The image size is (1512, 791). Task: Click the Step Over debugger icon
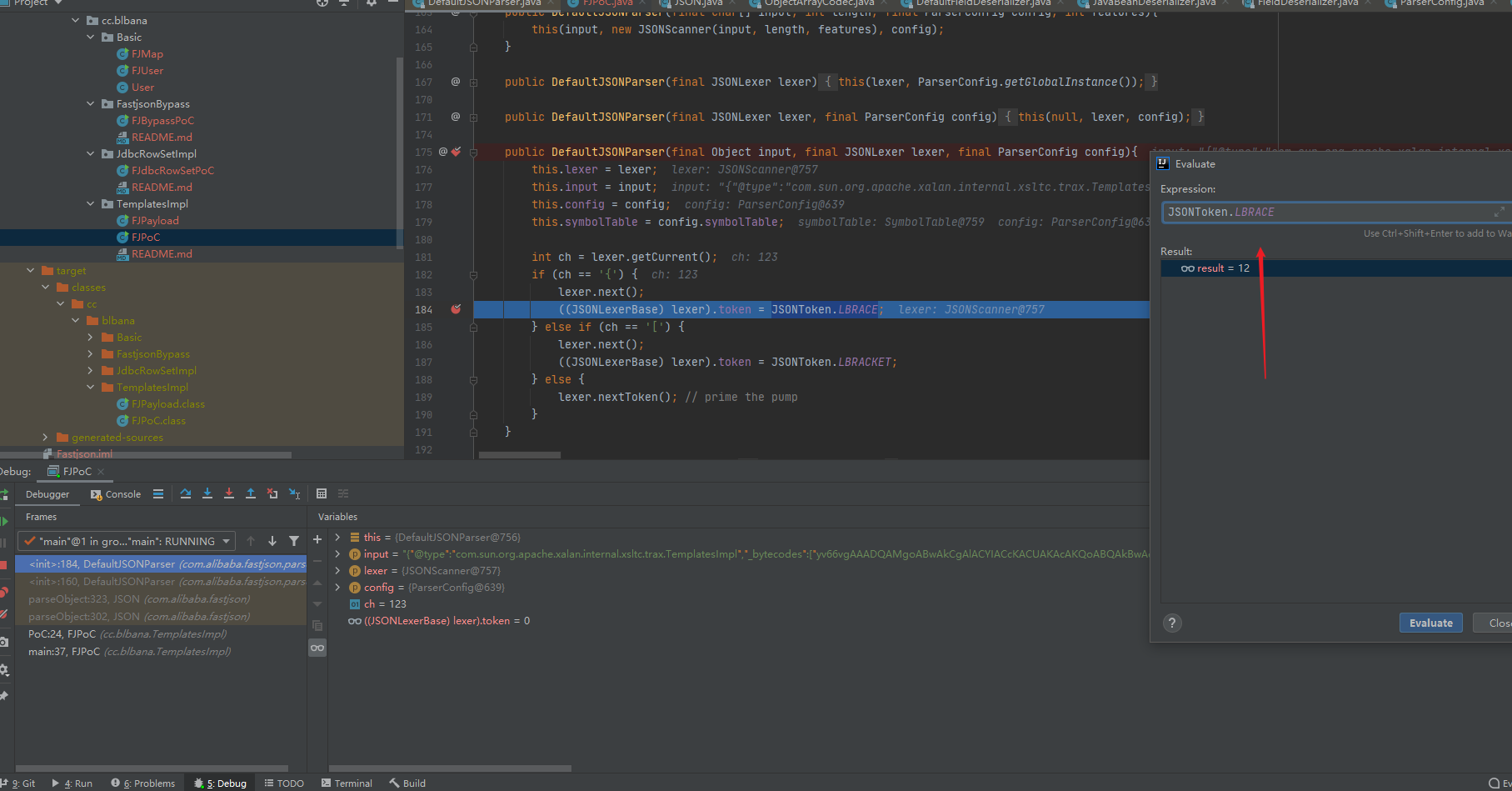click(186, 493)
